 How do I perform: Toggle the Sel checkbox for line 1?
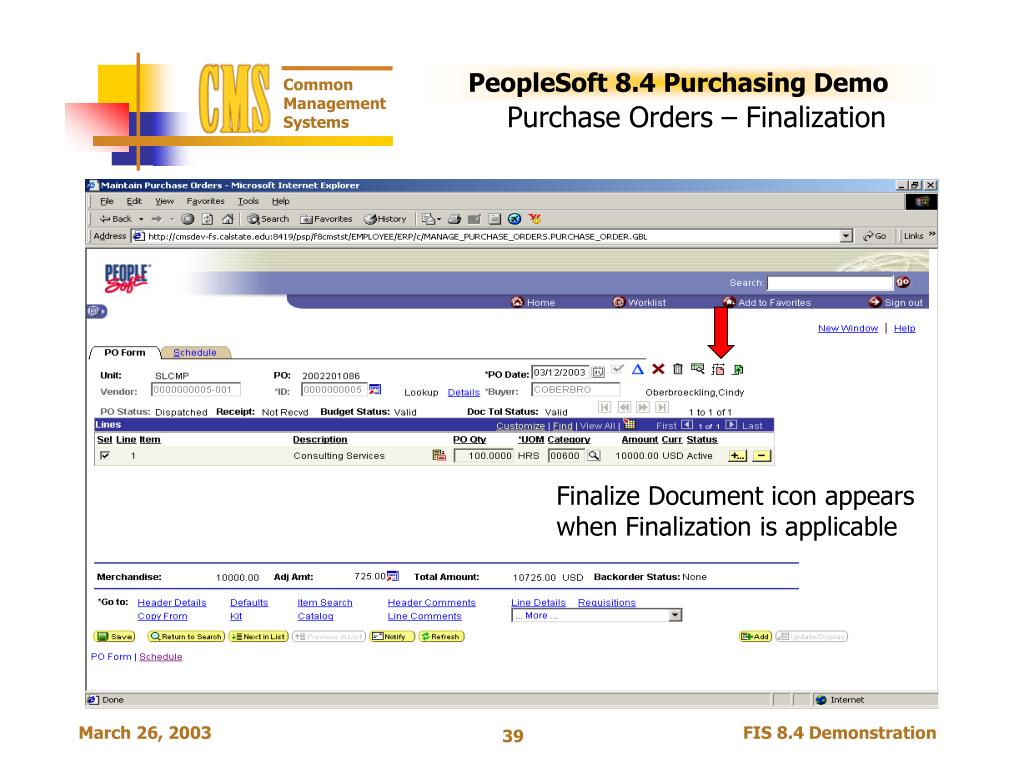point(104,455)
